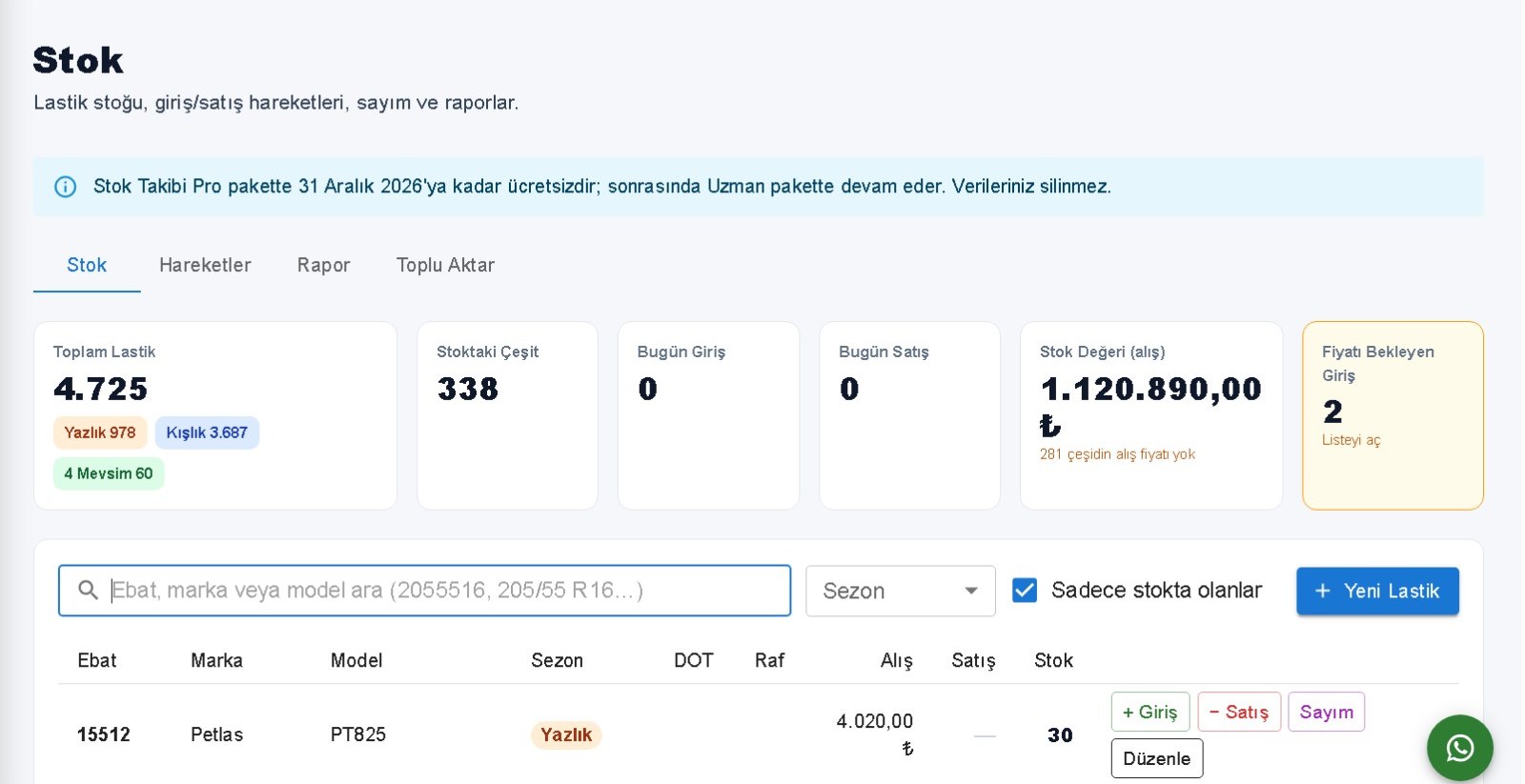Viewport: 1525px width, 784px height.
Task: Click the Stok Değeri 1.120.890,00 card
Action: (x=1151, y=415)
